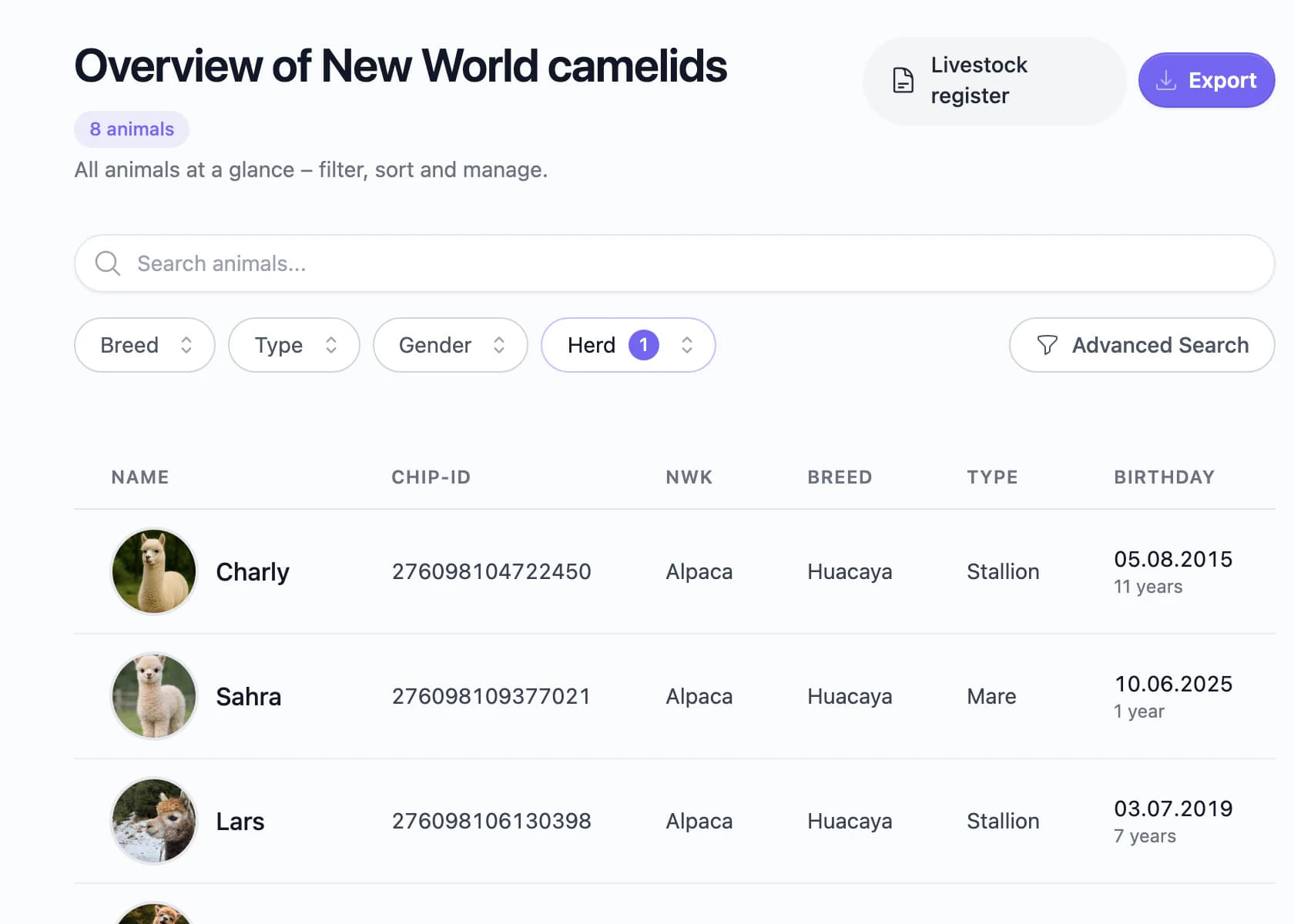Click birthday 10.06.2025 in Sahra's row
This screenshot has width=1294, height=924.
pos(1173,684)
